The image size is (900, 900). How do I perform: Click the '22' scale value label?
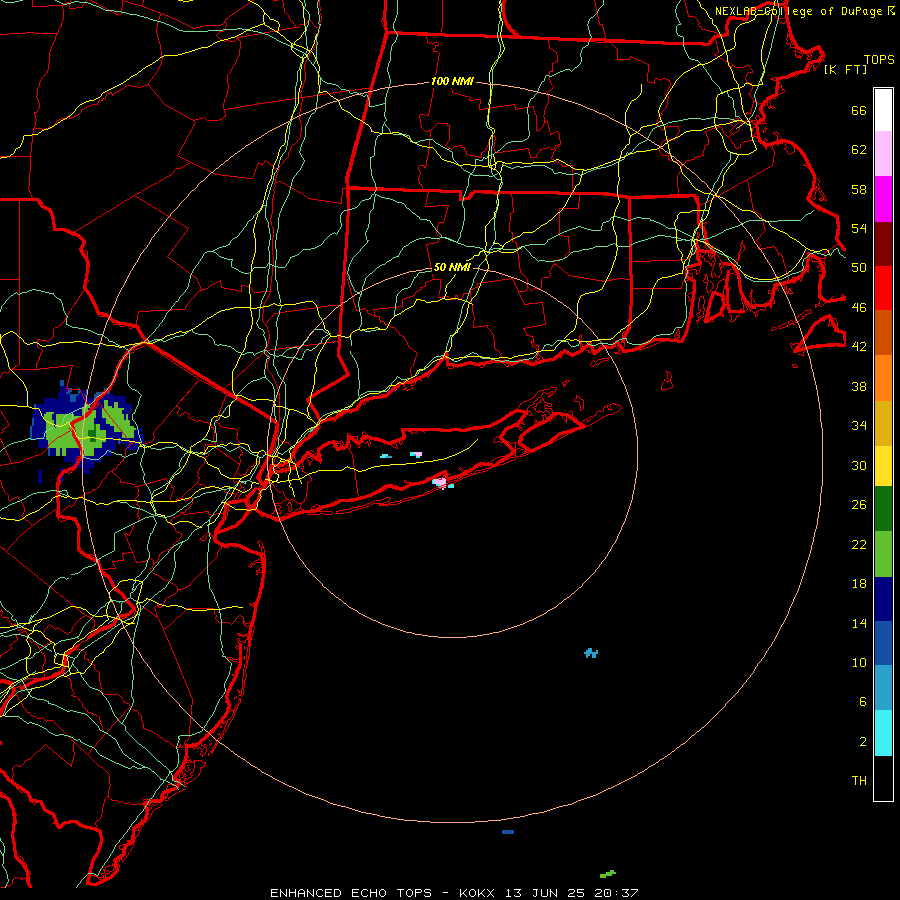coord(859,545)
